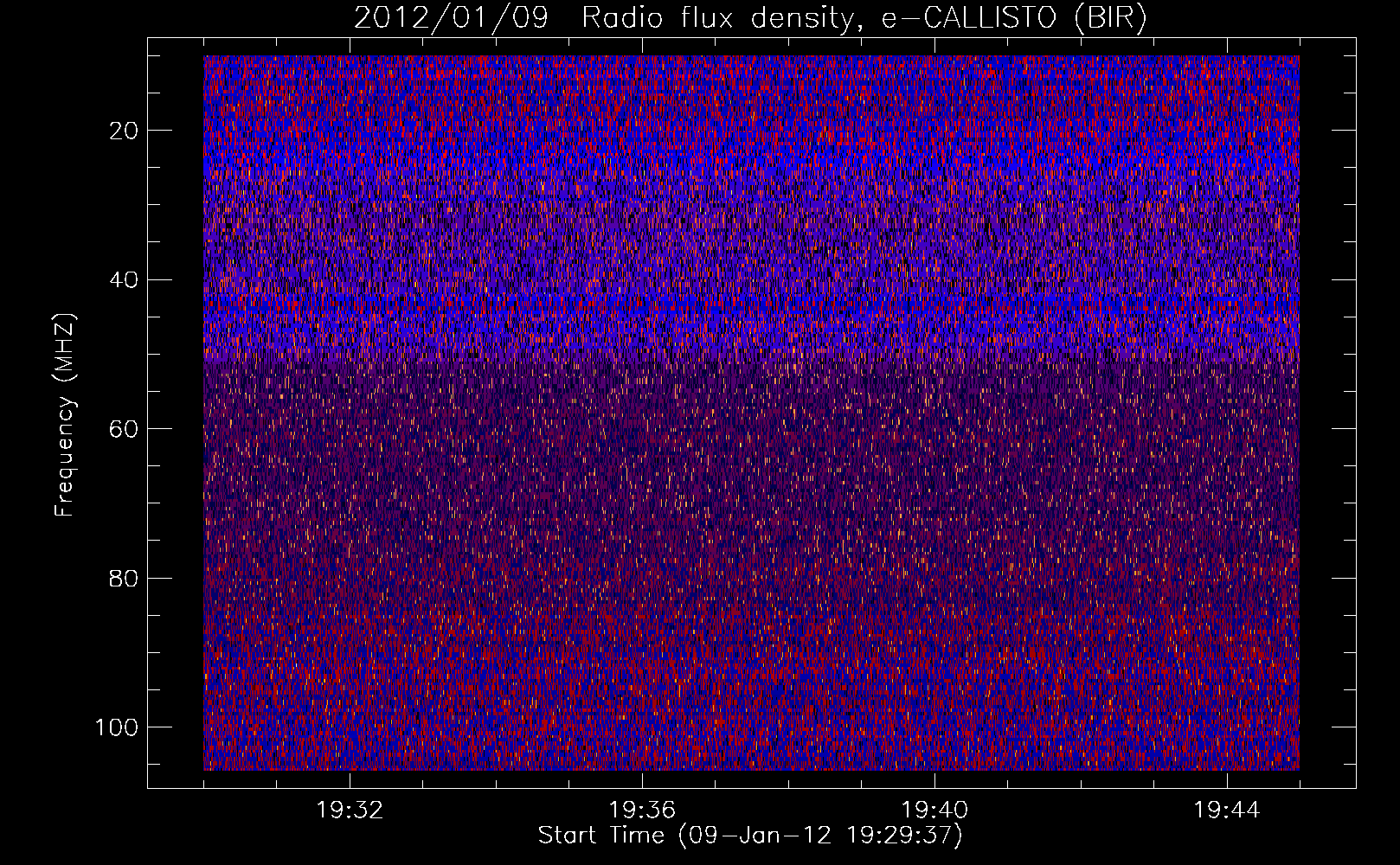The width and height of the screenshot is (1400, 865).
Task: Click the 40 frequency tick label
Action: [125, 280]
